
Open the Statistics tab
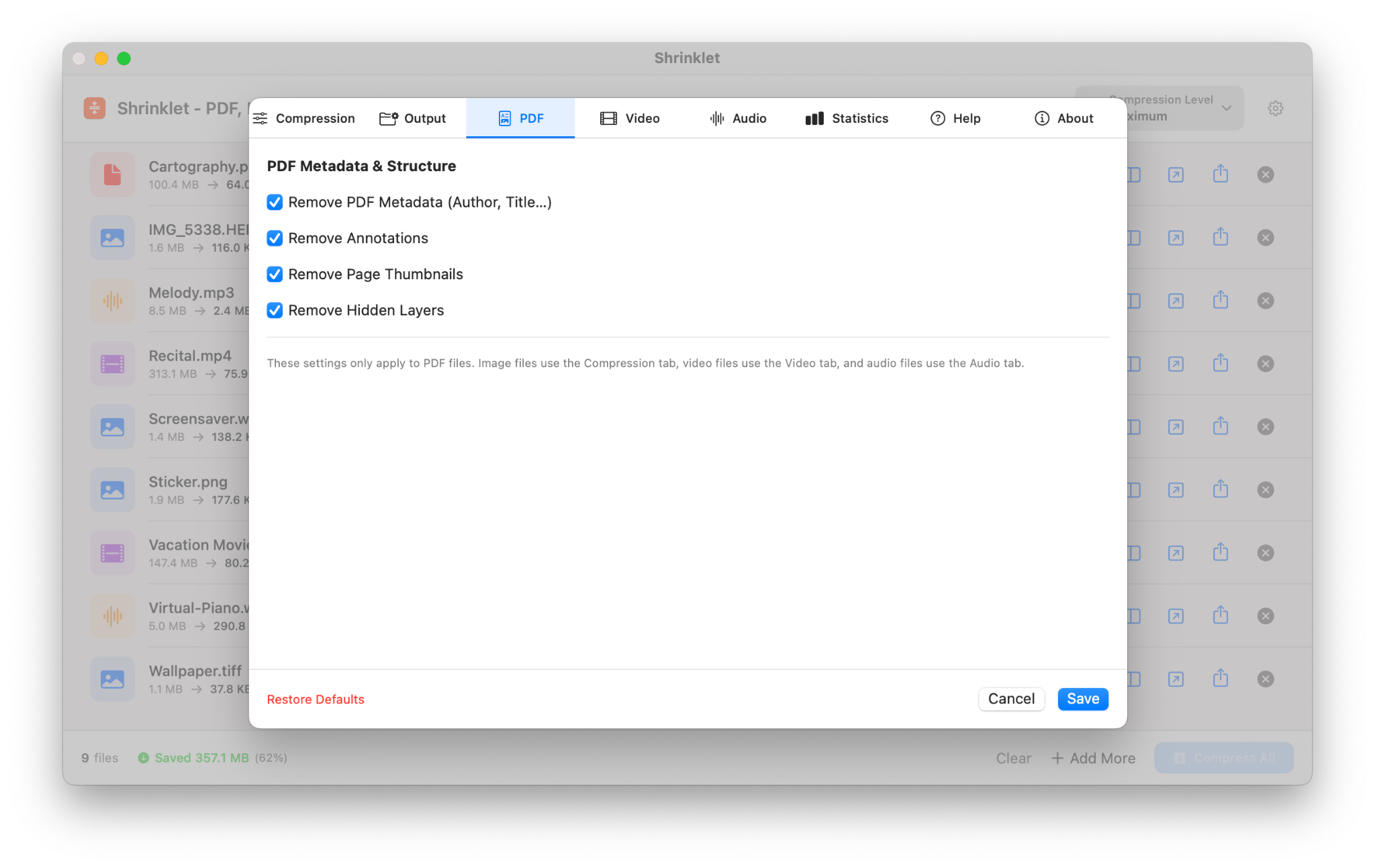pos(847,118)
